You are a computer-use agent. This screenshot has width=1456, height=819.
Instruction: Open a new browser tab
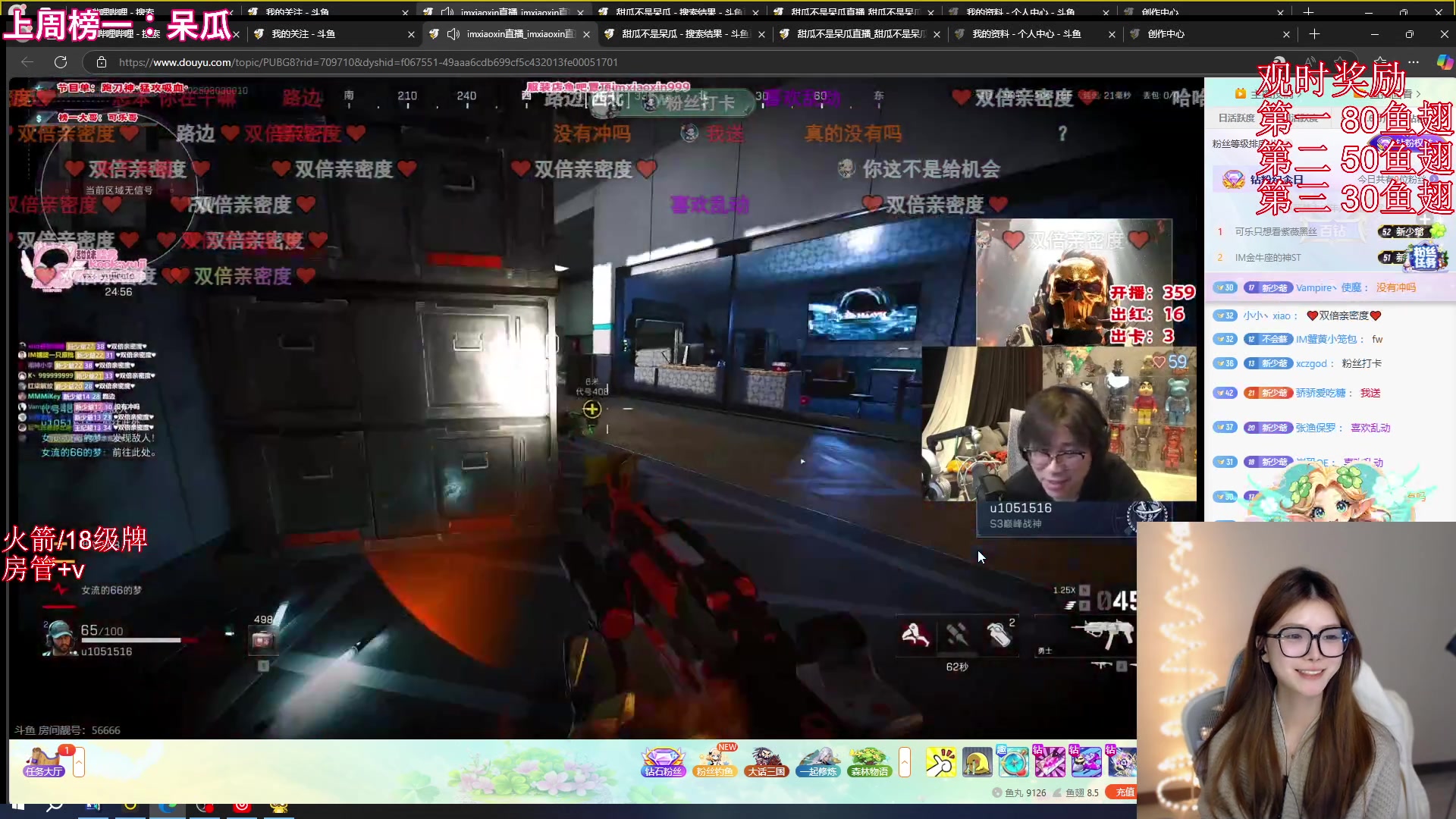click(1314, 34)
